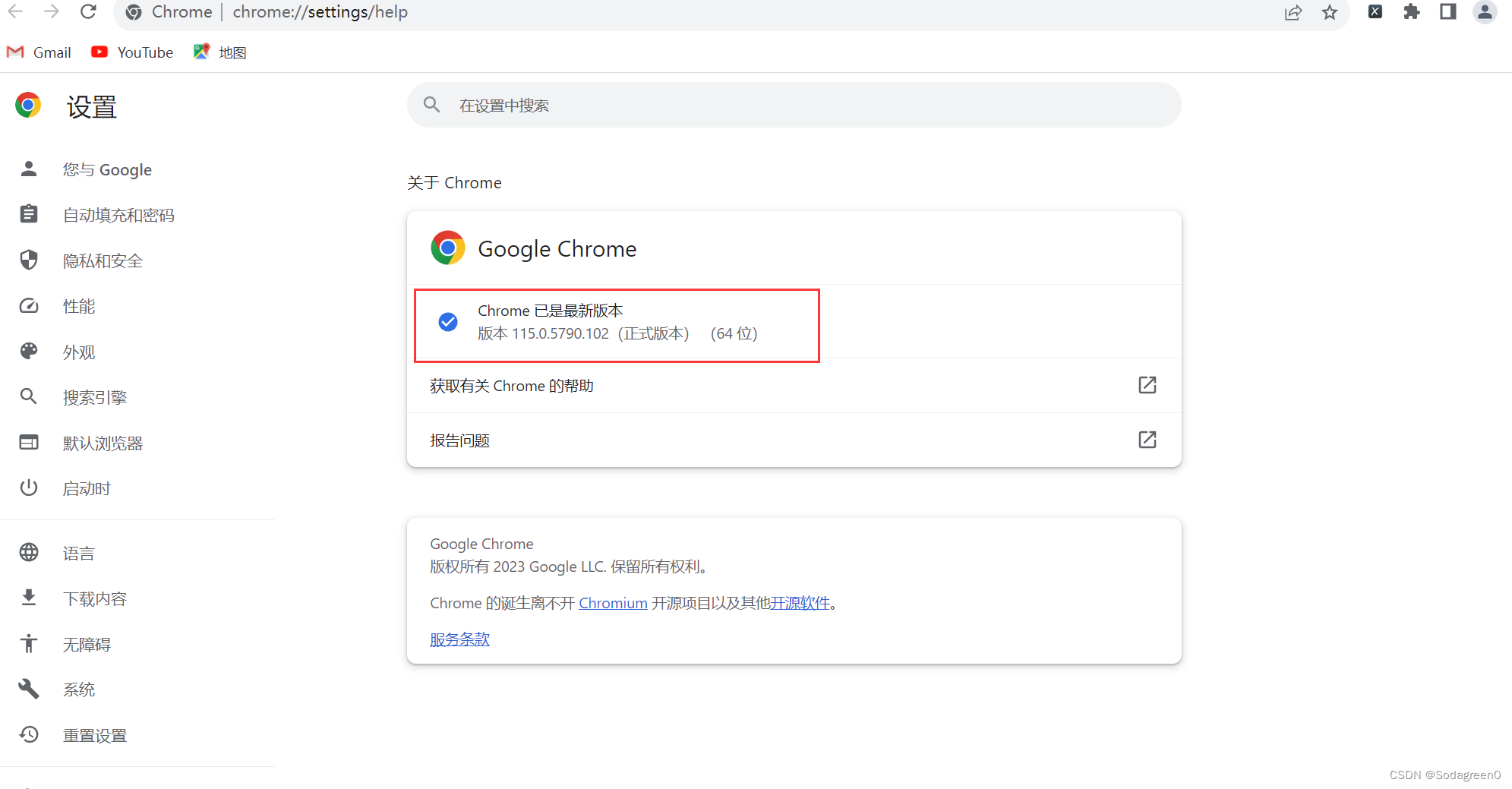
Task: Open 获取有关 Chrome 的帮助 row
Action: point(794,385)
